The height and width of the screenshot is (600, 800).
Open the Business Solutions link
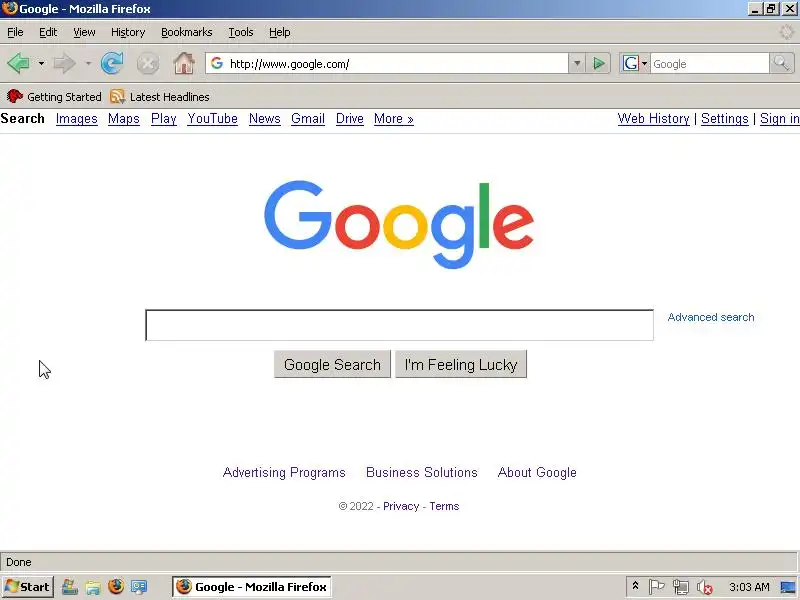[x=422, y=472]
